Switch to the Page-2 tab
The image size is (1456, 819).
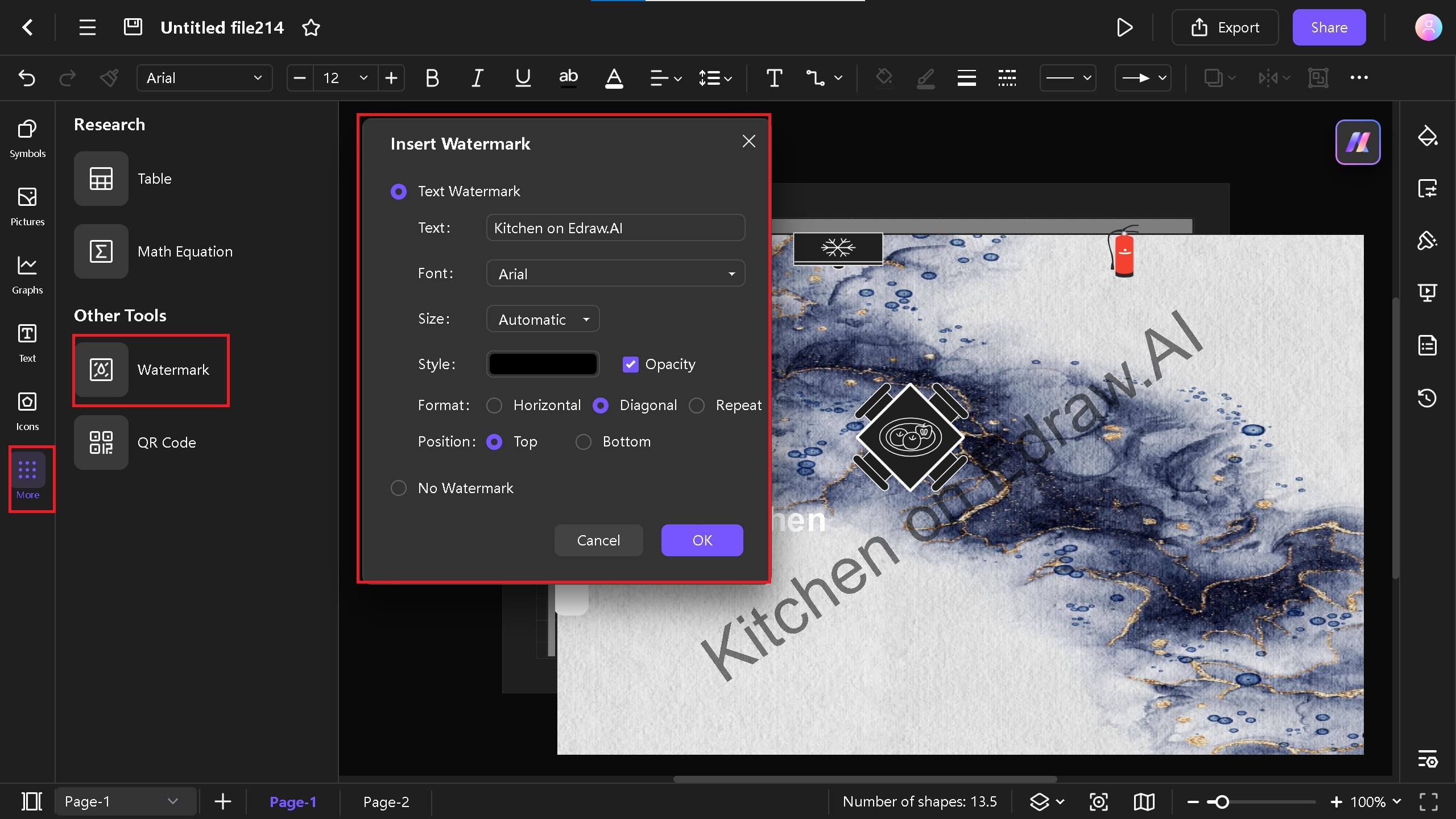coord(386,802)
